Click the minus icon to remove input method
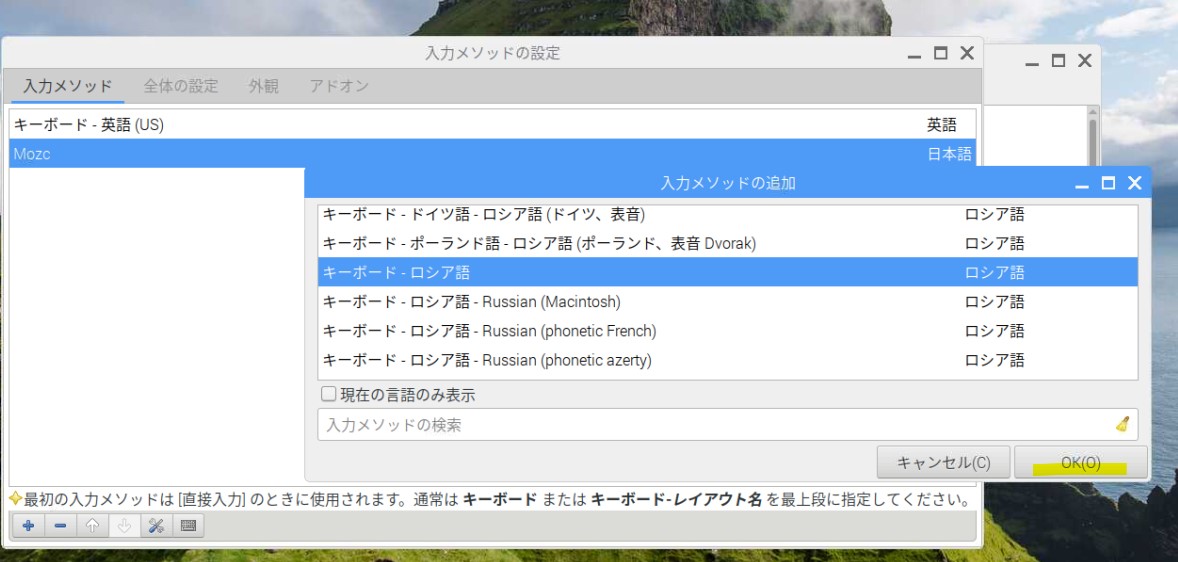 tap(60, 526)
